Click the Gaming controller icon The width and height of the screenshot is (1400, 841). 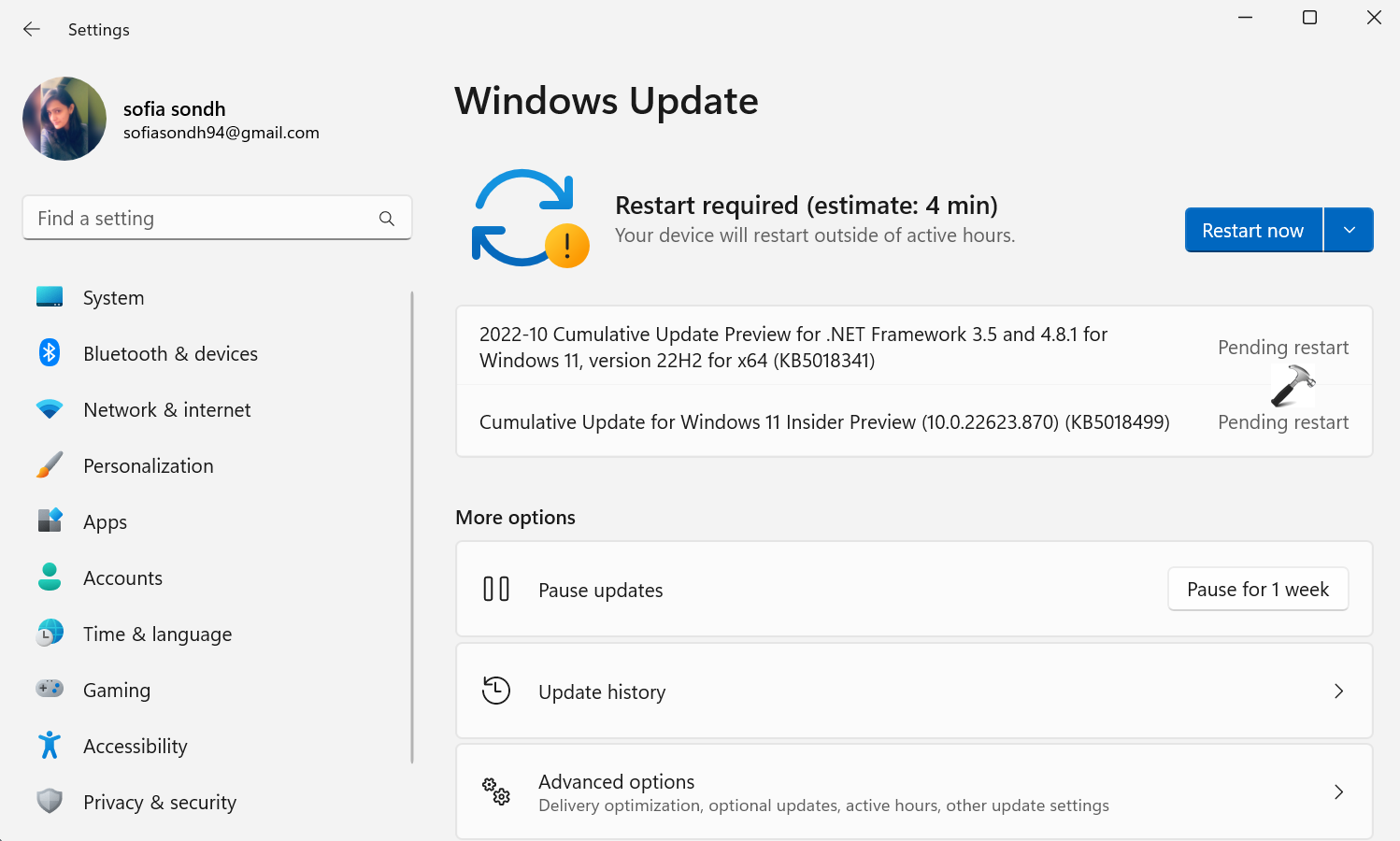pos(50,690)
